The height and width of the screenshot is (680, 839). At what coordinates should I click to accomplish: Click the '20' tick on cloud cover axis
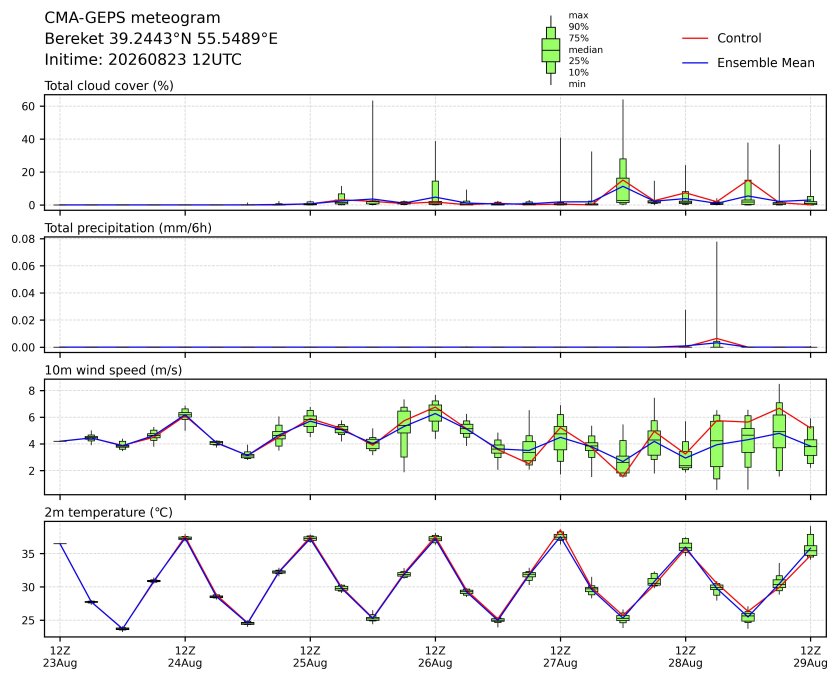tap(28, 172)
